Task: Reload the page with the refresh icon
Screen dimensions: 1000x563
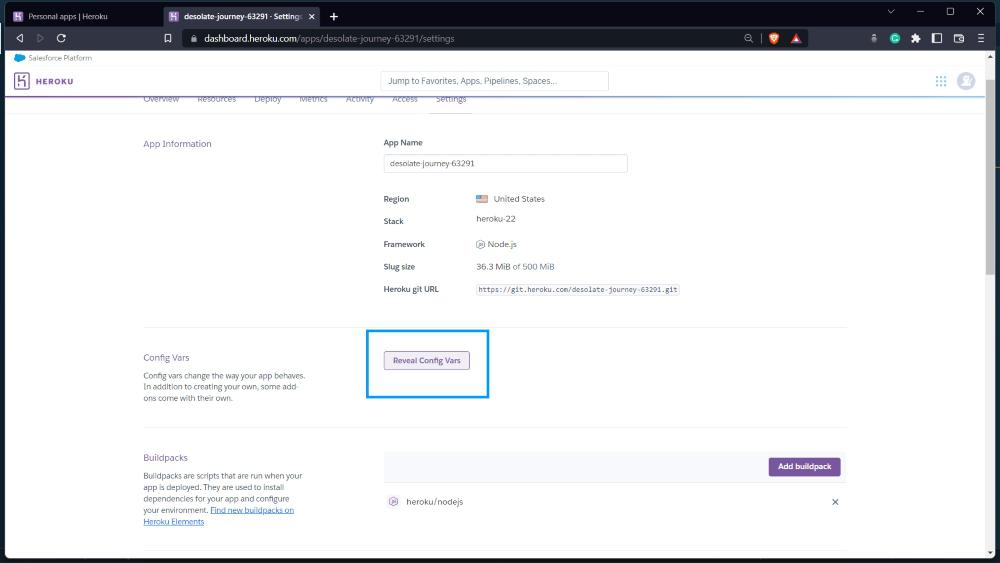Action: click(61, 38)
